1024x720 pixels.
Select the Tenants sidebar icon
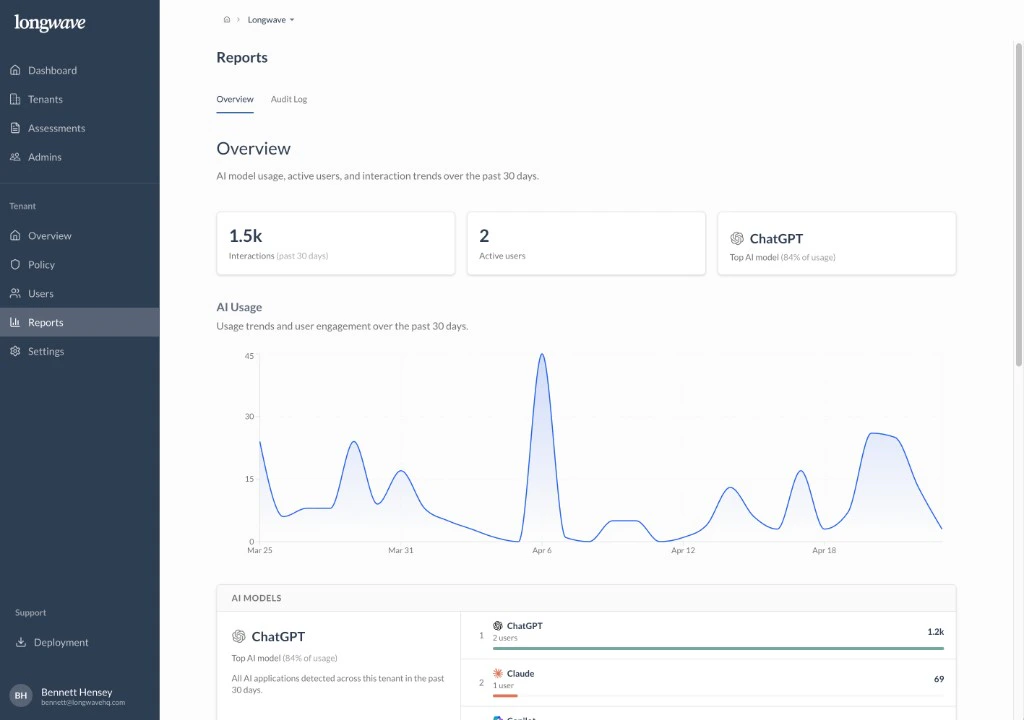pos(16,99)
